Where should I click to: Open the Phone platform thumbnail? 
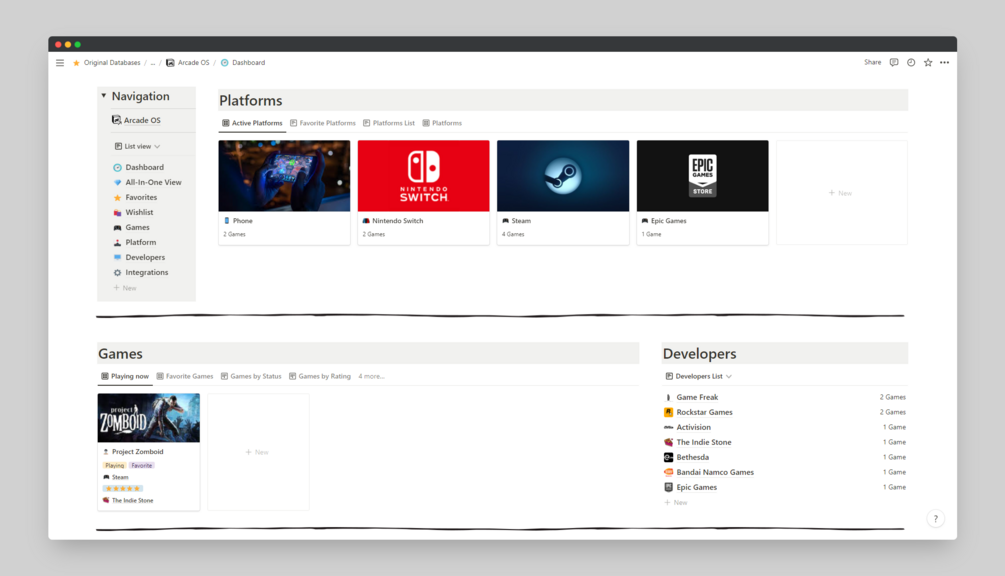[x=285, y=176]
